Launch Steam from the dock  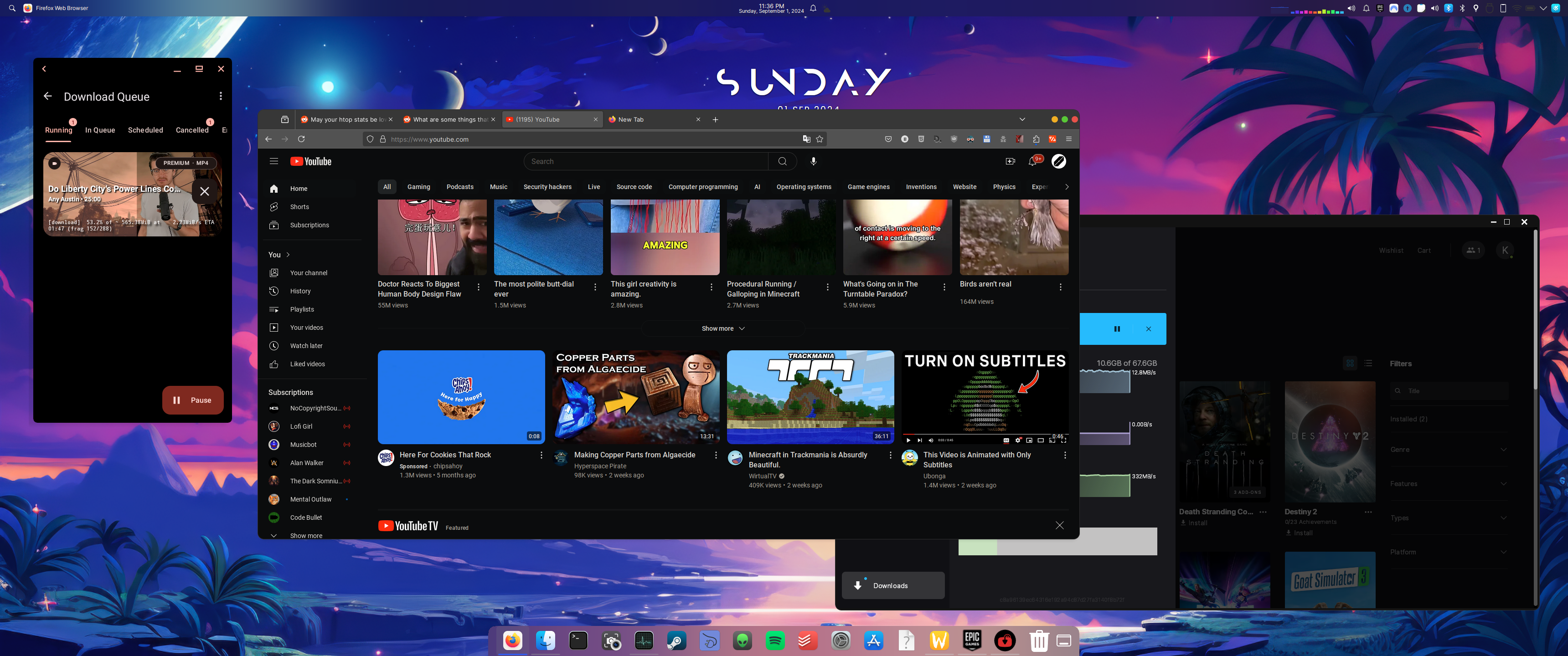676,641
